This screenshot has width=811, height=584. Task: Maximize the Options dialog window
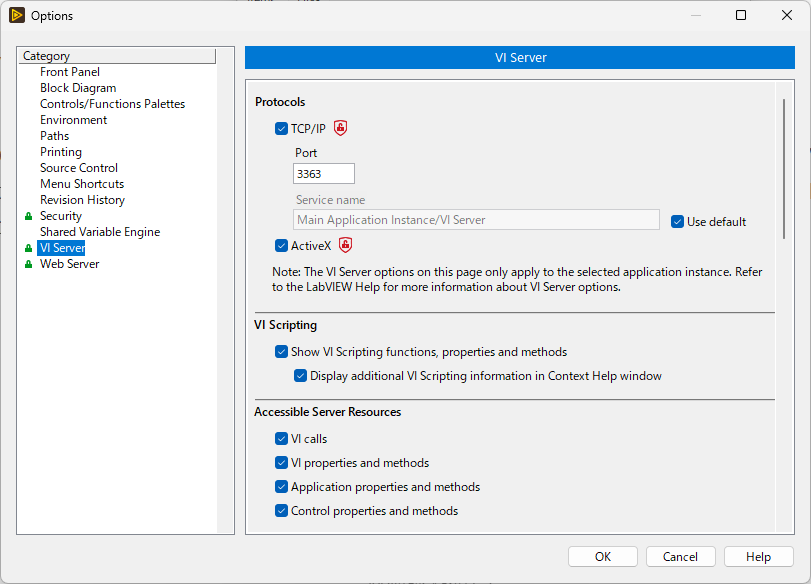[x=741, y=16]
